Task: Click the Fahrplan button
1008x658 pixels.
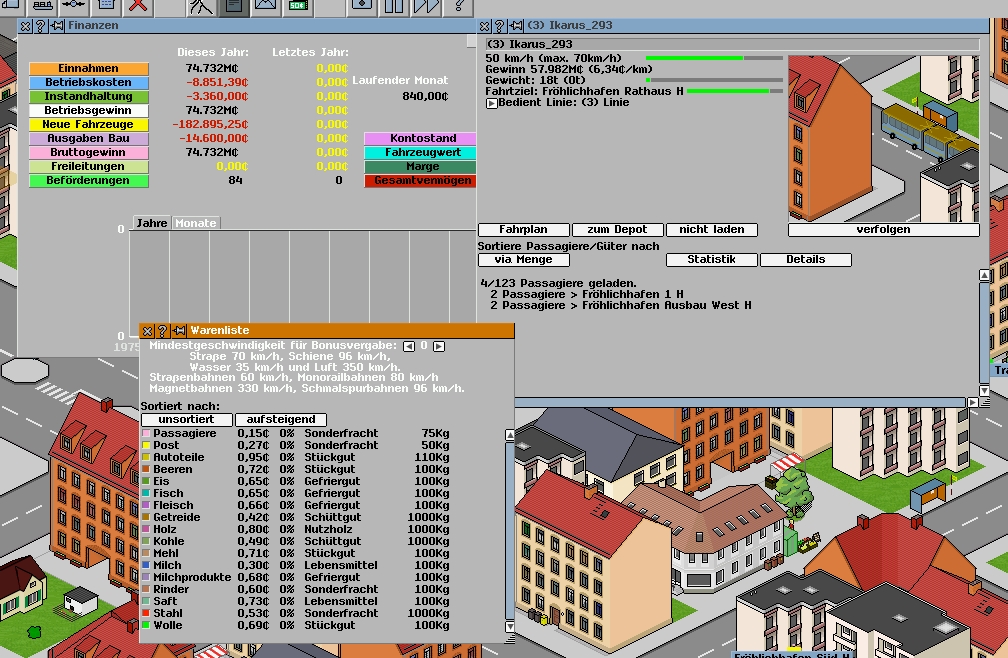Action: coord(525,230)
